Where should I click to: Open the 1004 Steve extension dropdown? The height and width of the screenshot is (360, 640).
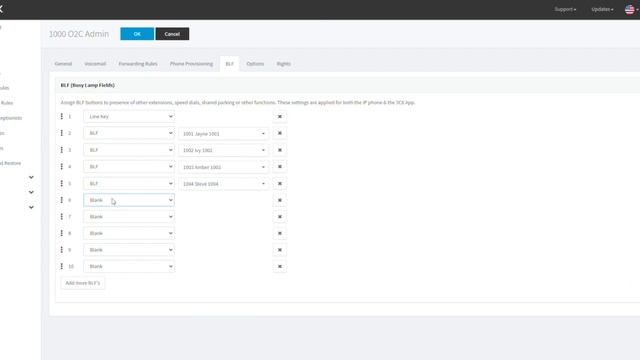click(224, 184)
